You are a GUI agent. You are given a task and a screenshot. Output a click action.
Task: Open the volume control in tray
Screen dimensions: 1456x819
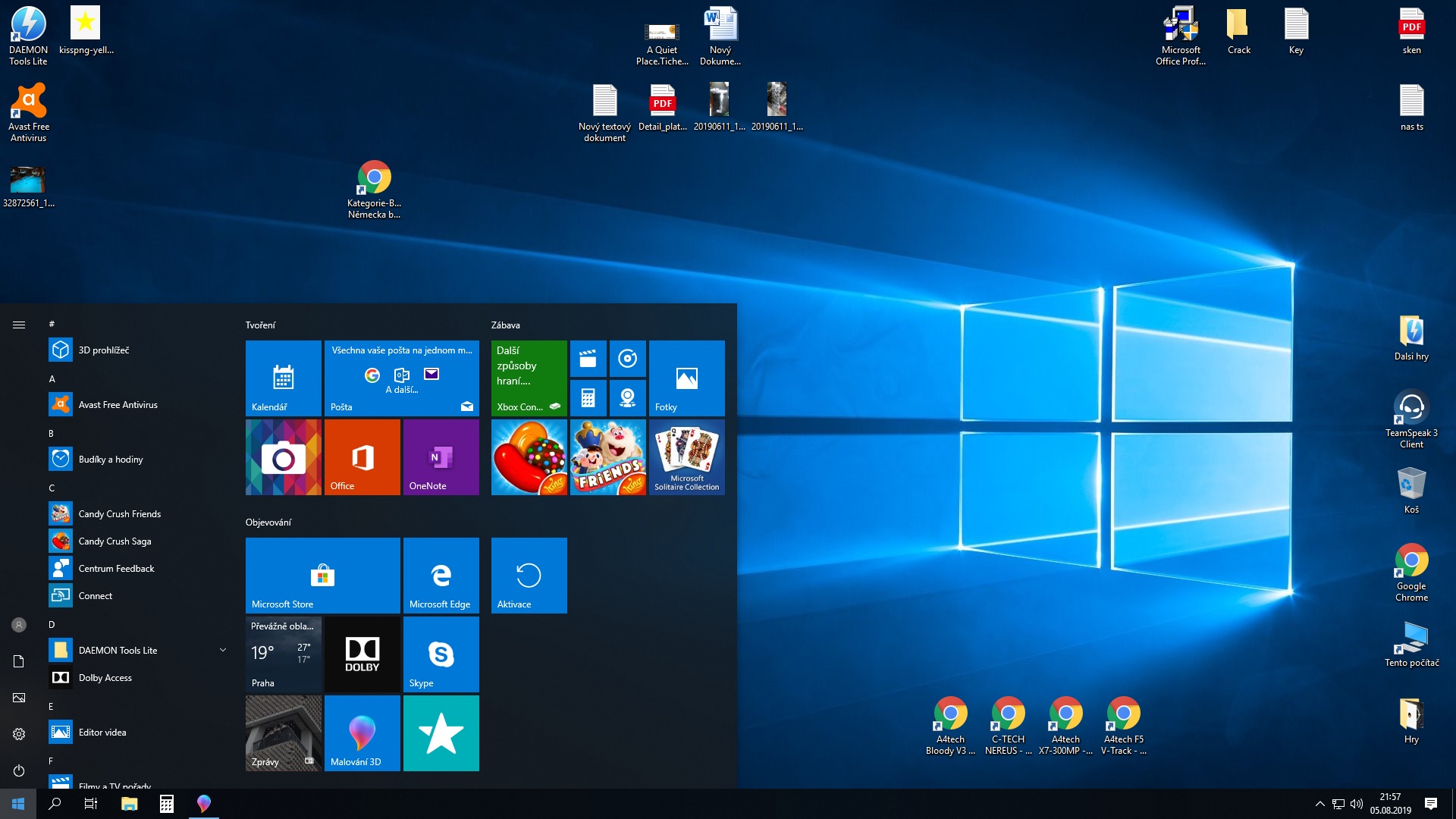(1357, 804)
